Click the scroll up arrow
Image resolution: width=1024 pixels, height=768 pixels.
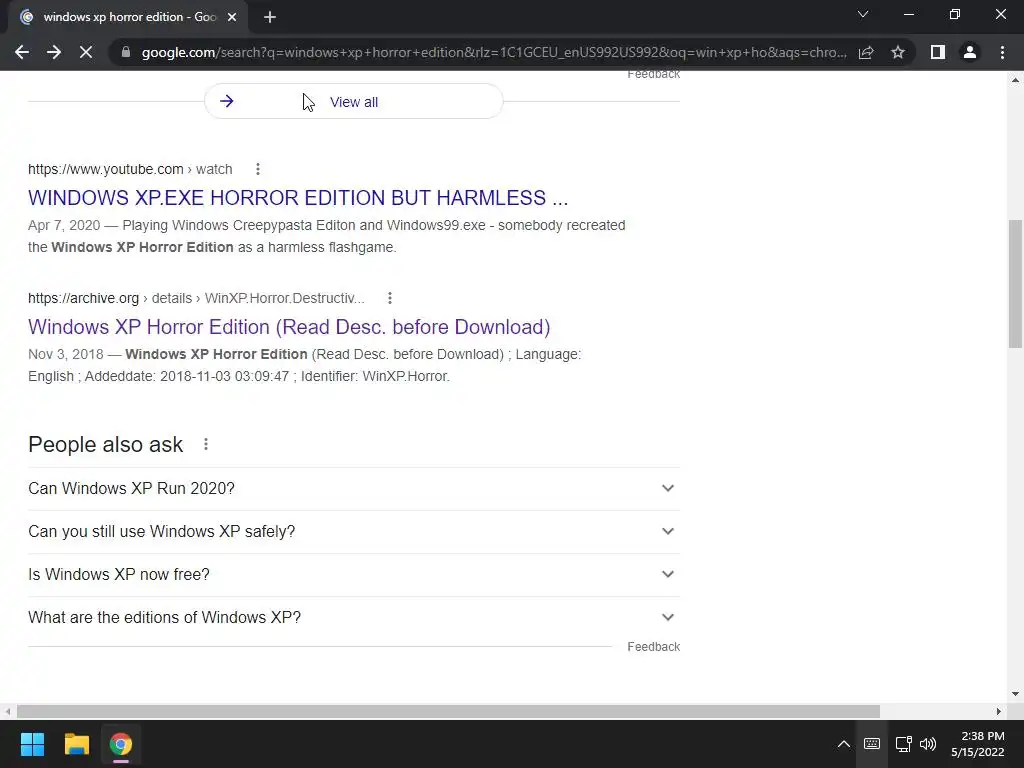pyautogui.click(x=1015, y=80)
